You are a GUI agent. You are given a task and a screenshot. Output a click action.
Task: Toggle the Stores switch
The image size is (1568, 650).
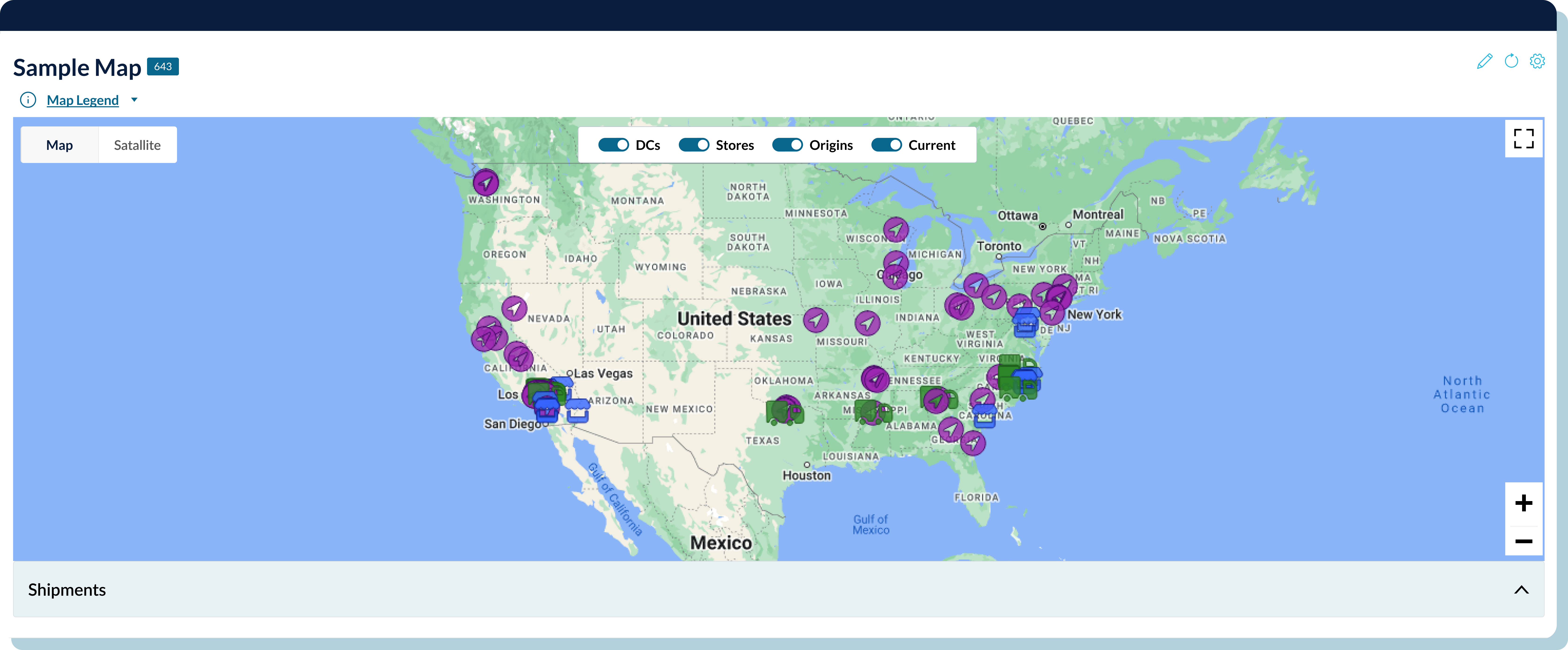pos(693,145)
